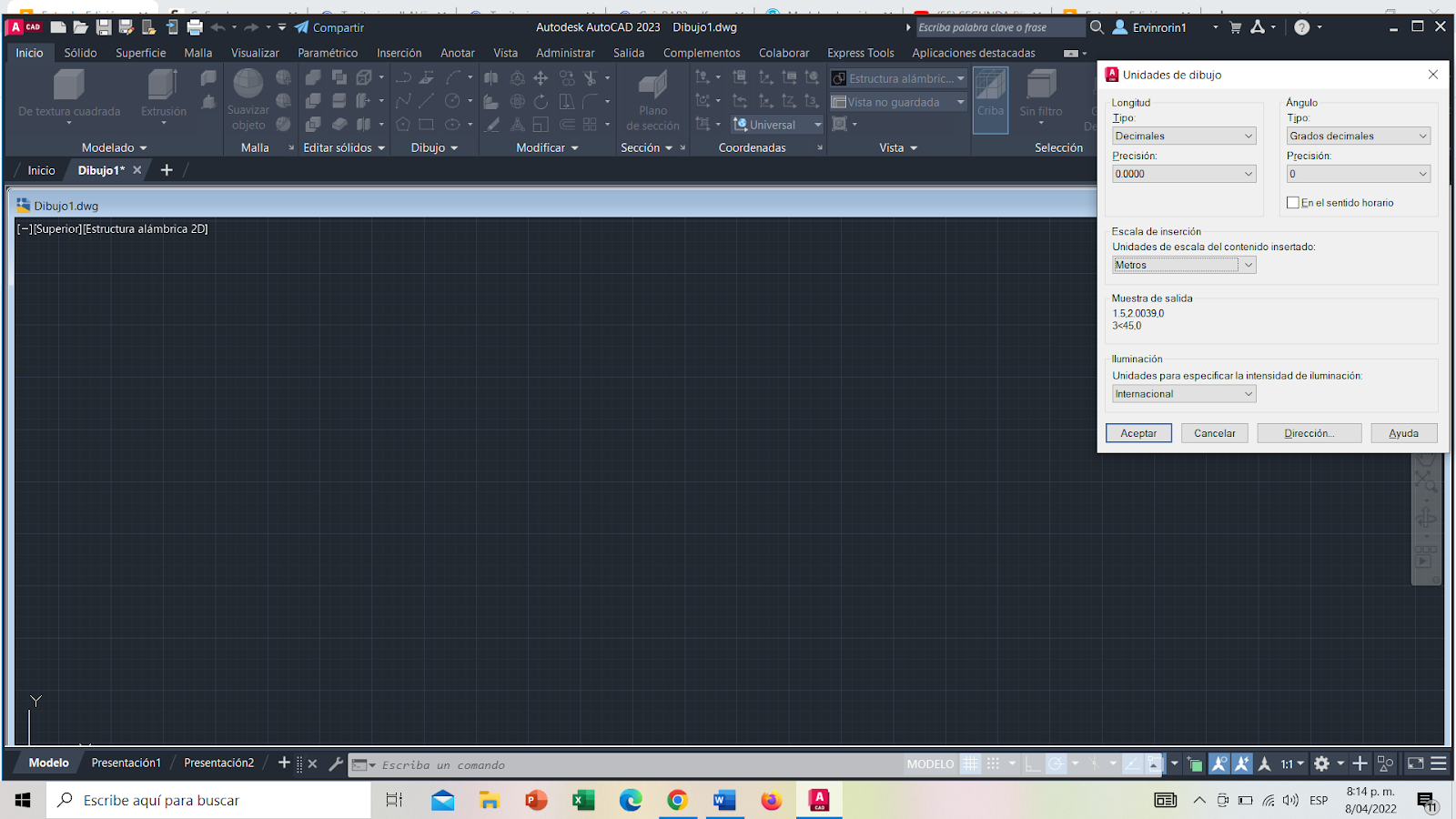Open the Estructura alámbrica visual style dropdown
This screenshot has height=819, width=1456.
898,78
